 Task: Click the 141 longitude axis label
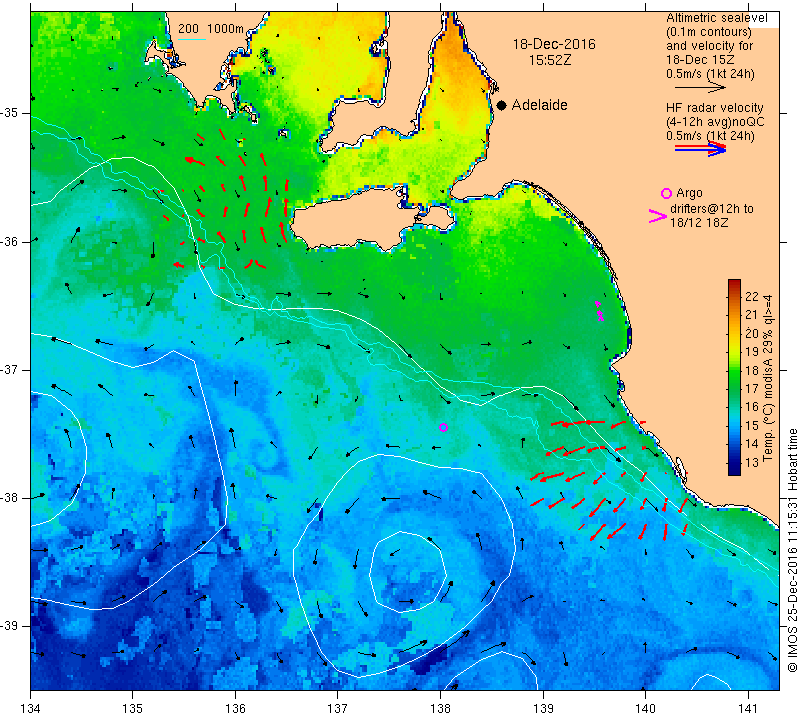point(748,709)
